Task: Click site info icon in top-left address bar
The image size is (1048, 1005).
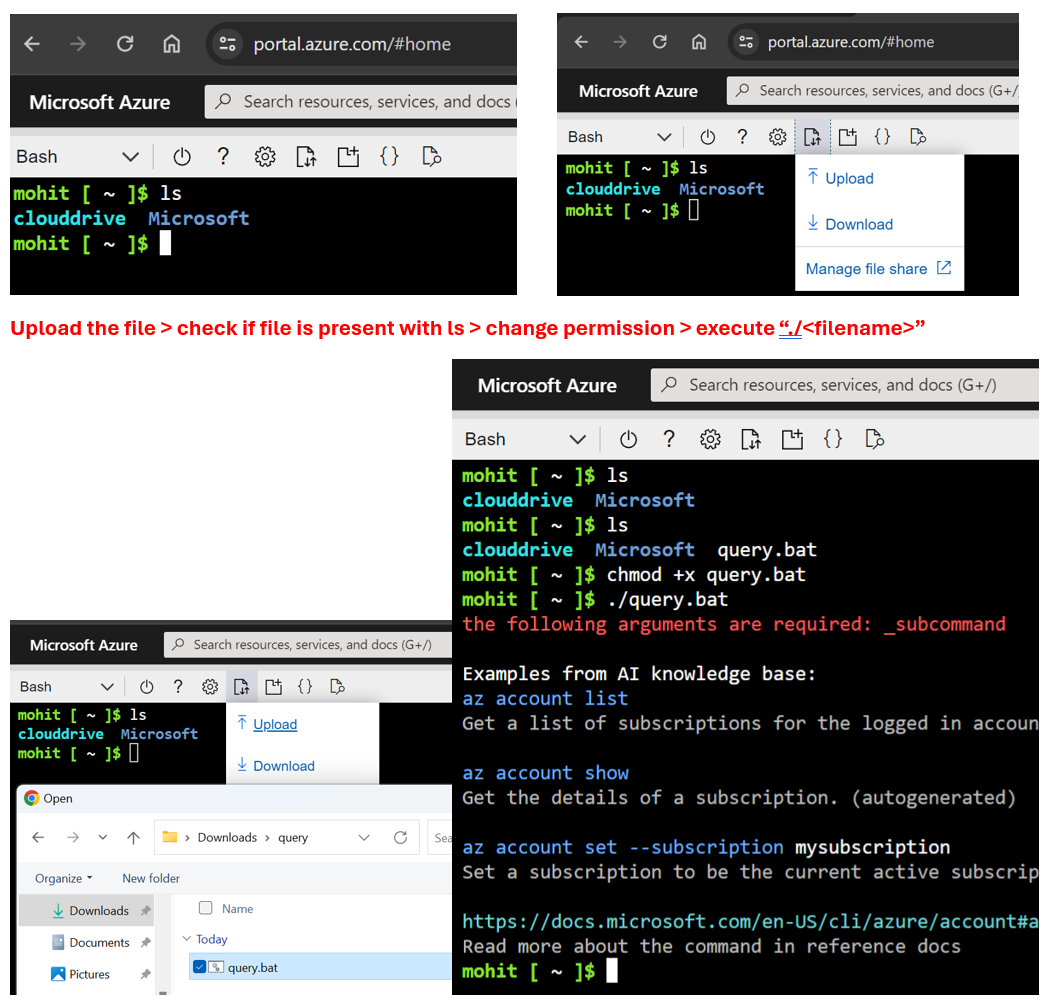Action: point(227,44)
